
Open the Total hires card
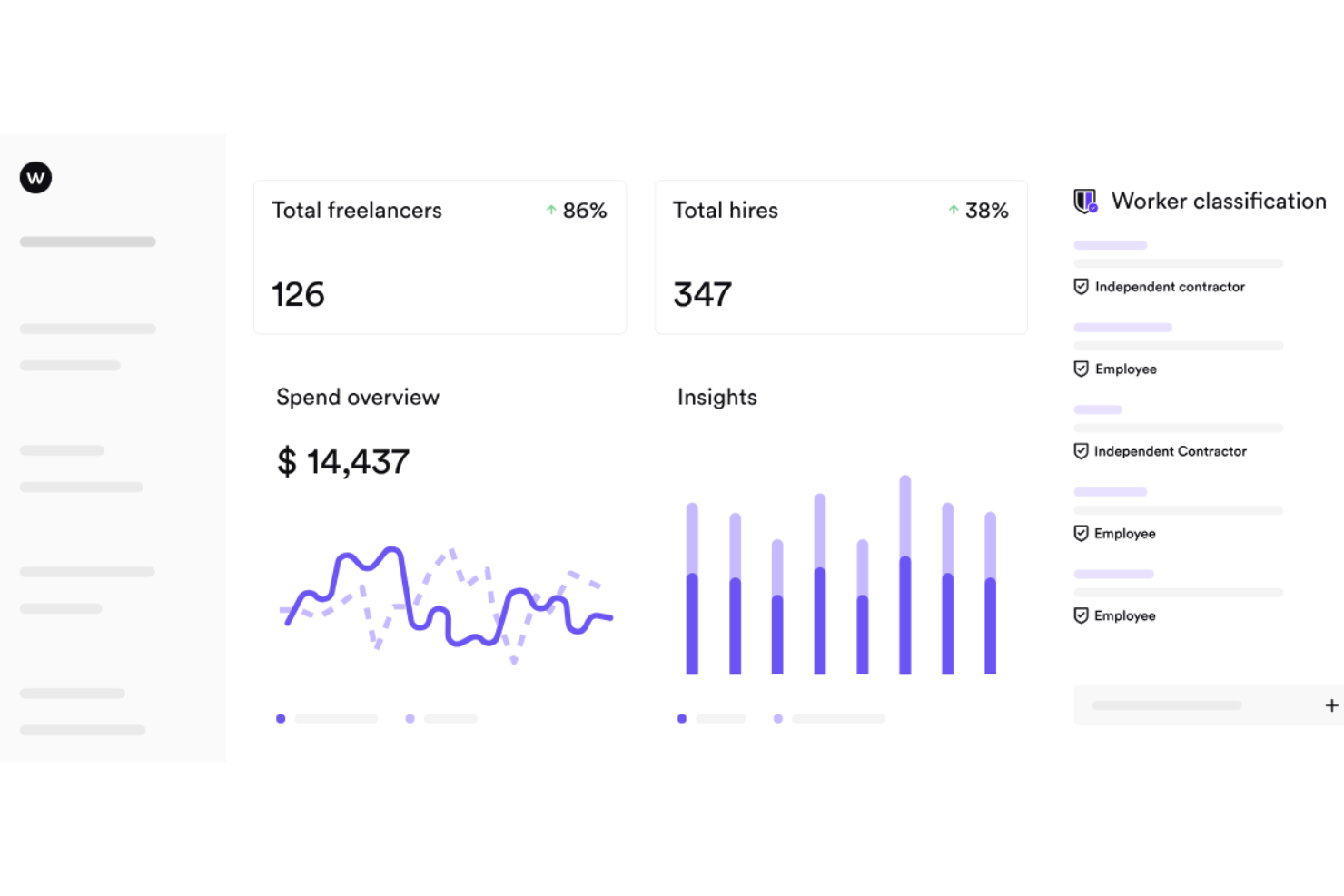841,257
